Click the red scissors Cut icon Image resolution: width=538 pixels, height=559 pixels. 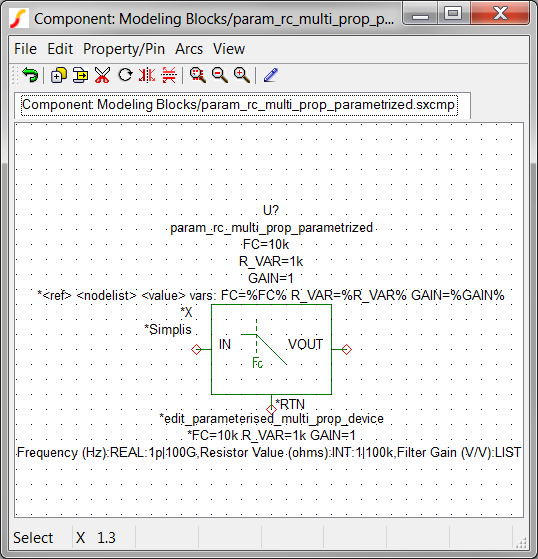[x=102, y=75]
